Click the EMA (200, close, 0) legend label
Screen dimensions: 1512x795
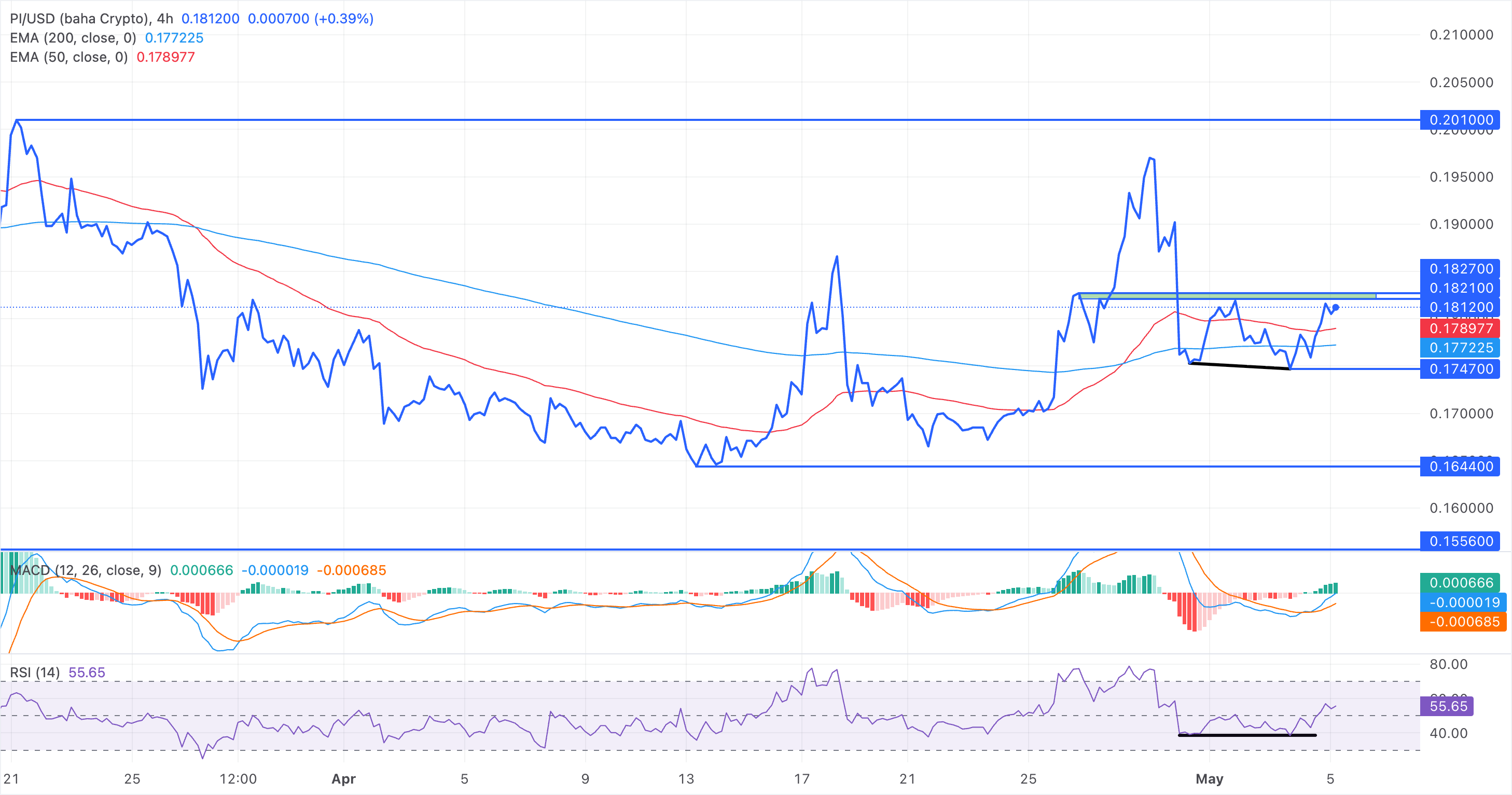click(x=73, y=38)
